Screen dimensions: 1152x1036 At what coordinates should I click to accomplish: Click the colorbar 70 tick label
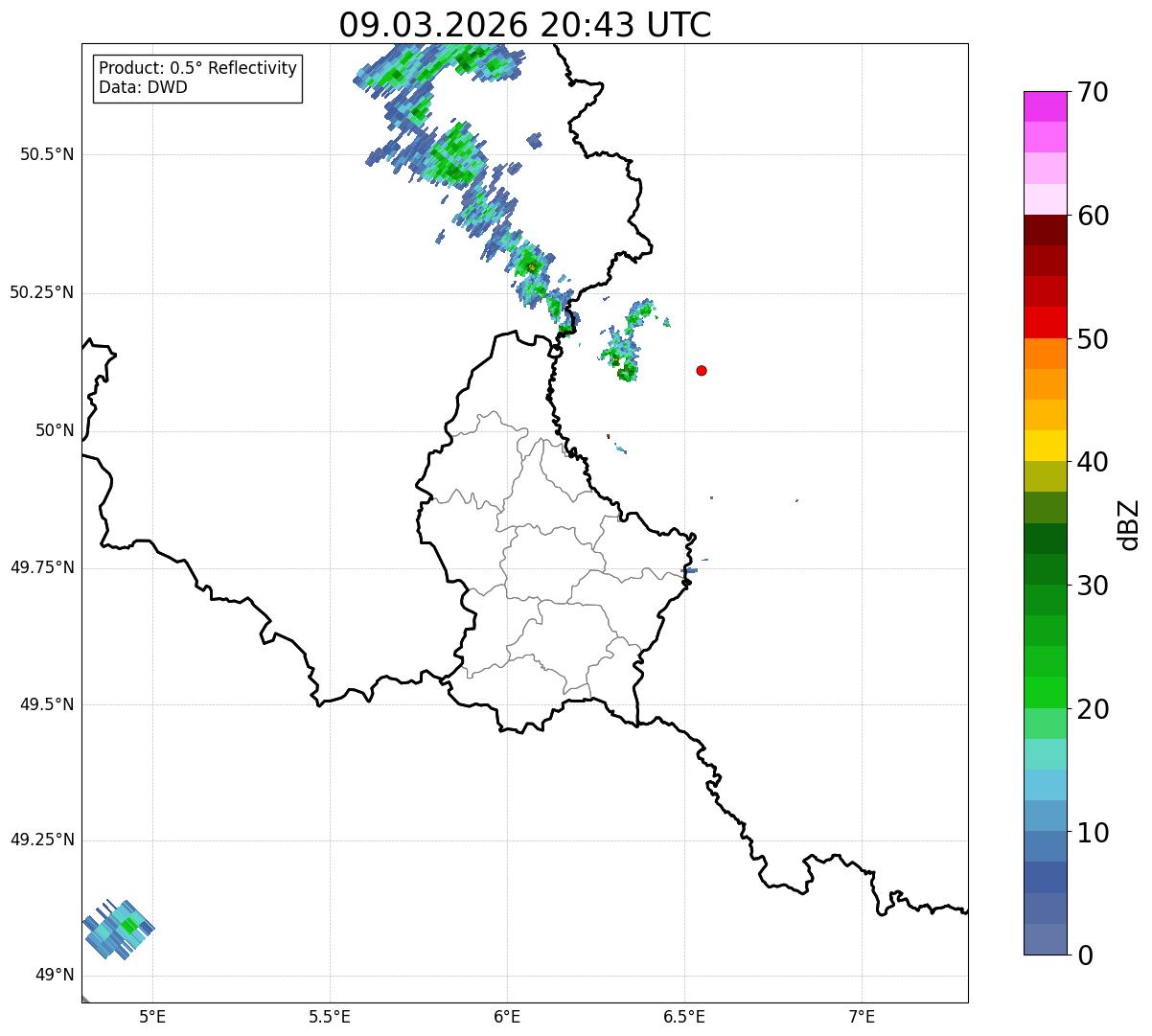[x=1093, y=92]
